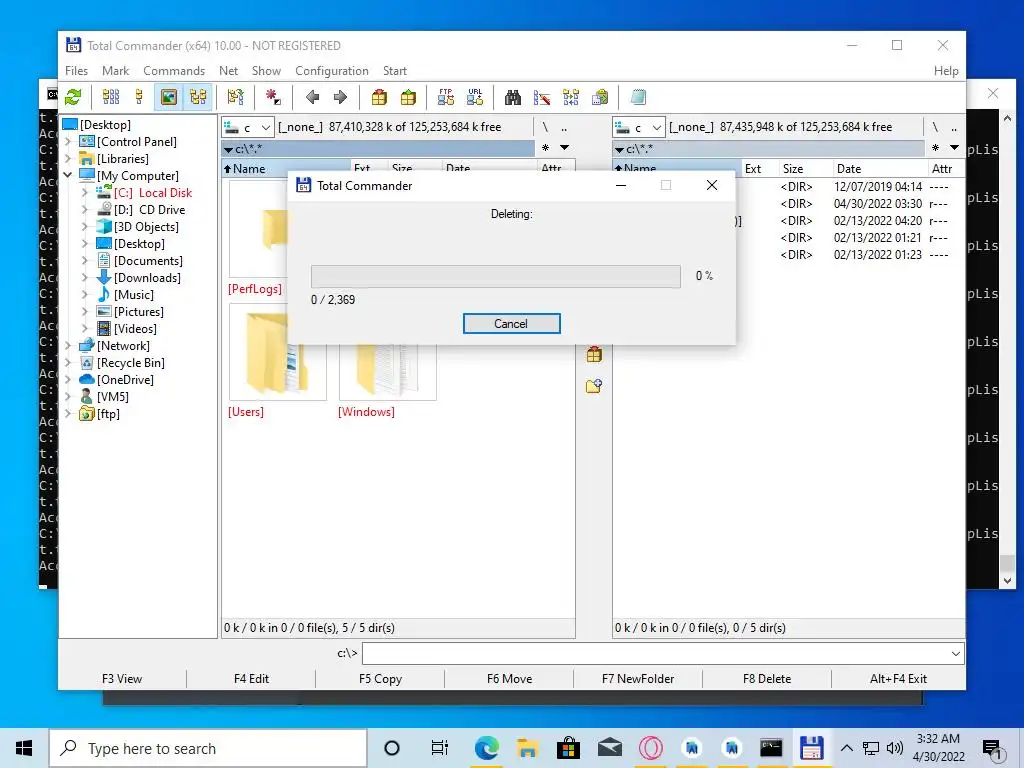Click the F7 NewFolder button
The width and height of the screenshot is (1024, 768).
click(x=638, y=679)
